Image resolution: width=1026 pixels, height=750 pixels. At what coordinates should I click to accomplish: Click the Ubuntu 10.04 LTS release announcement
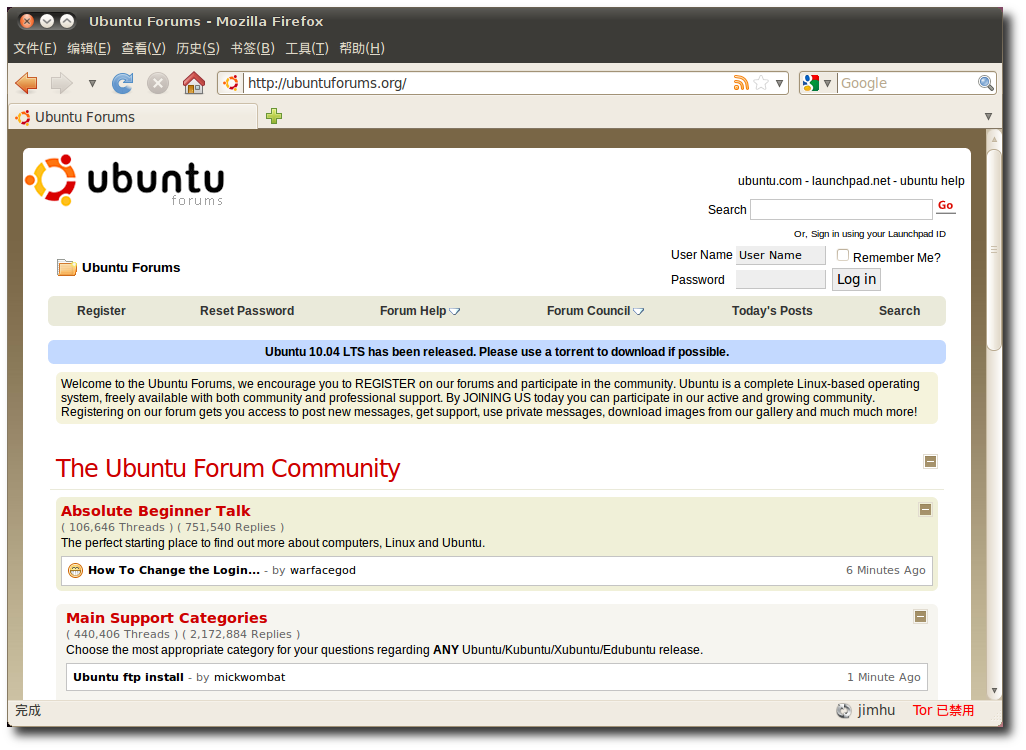pos(497,352)
